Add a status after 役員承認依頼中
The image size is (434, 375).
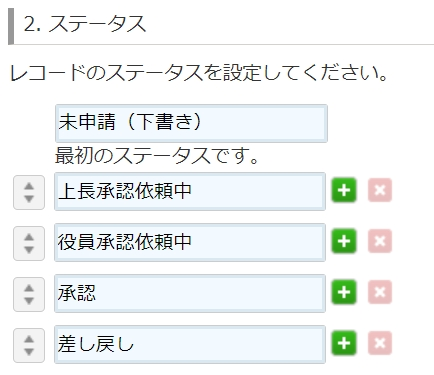(344, 241)
